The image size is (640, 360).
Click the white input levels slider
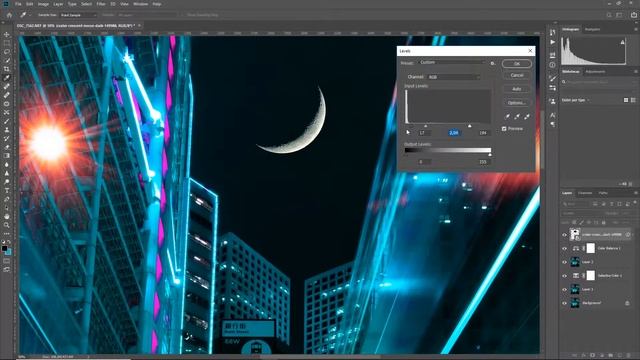click(x=470, y=126)
